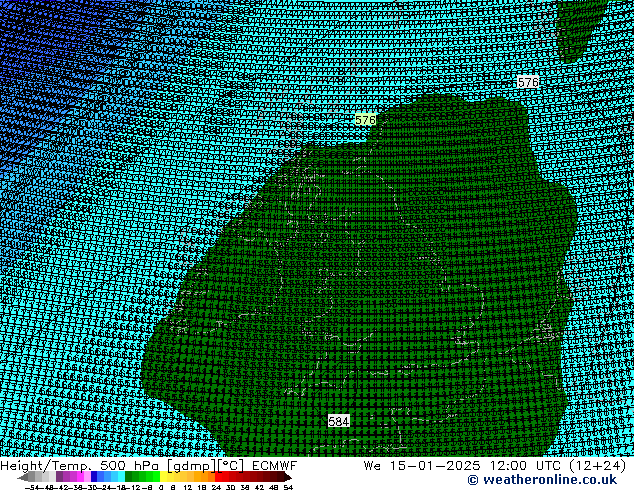Click the '[°C]' unit label
634x490 pixels.
(x=230, y=466)
